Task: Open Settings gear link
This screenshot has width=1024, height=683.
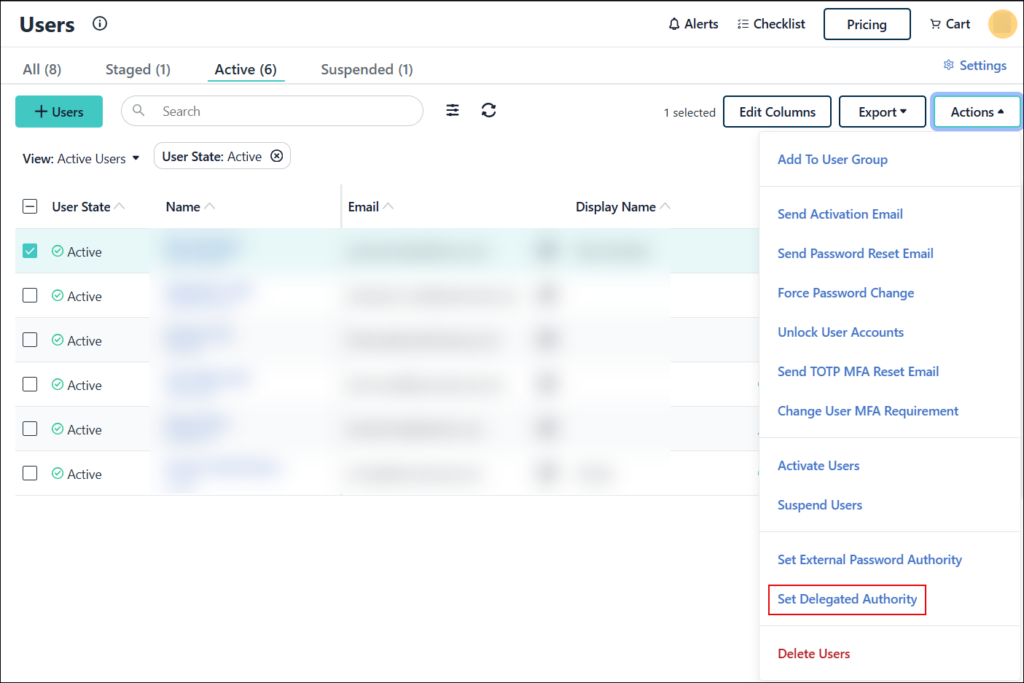Action: pyautogui.click(x=975, y=65)
